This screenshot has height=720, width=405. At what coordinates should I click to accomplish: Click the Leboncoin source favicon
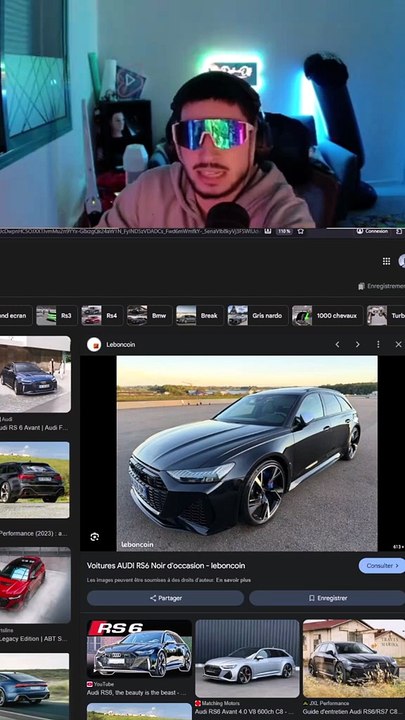pos(94,344)
